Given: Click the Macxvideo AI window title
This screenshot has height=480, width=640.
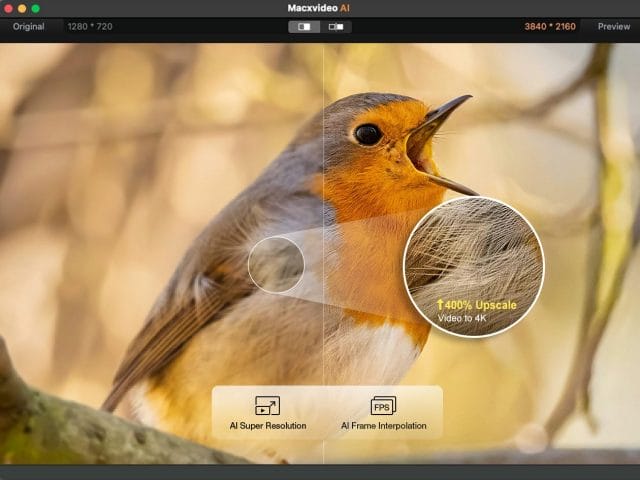Looking at the screenshot, I should (x=319, y=8).
